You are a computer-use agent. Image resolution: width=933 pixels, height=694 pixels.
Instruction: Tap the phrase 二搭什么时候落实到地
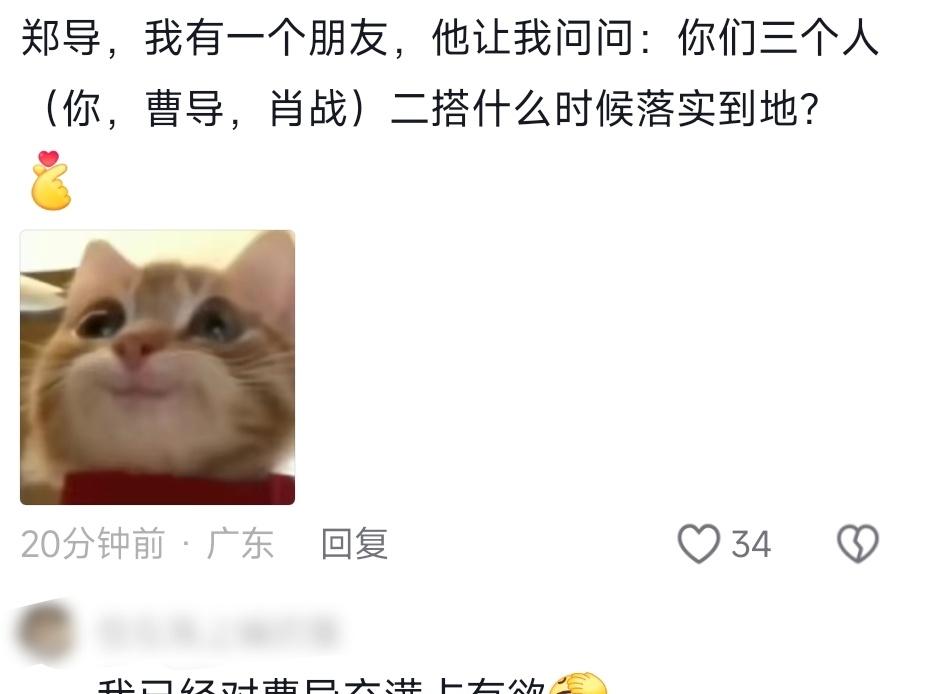pos(594,109)
